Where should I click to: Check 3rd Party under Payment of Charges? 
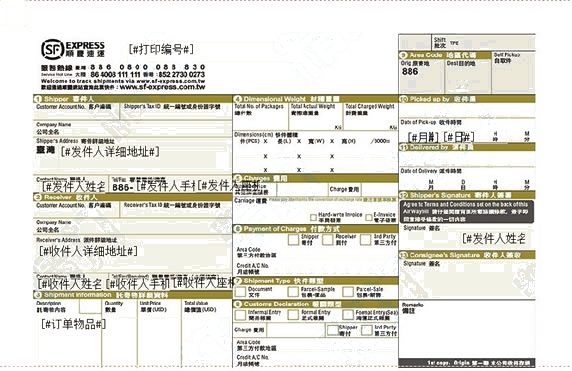(365, 240)
